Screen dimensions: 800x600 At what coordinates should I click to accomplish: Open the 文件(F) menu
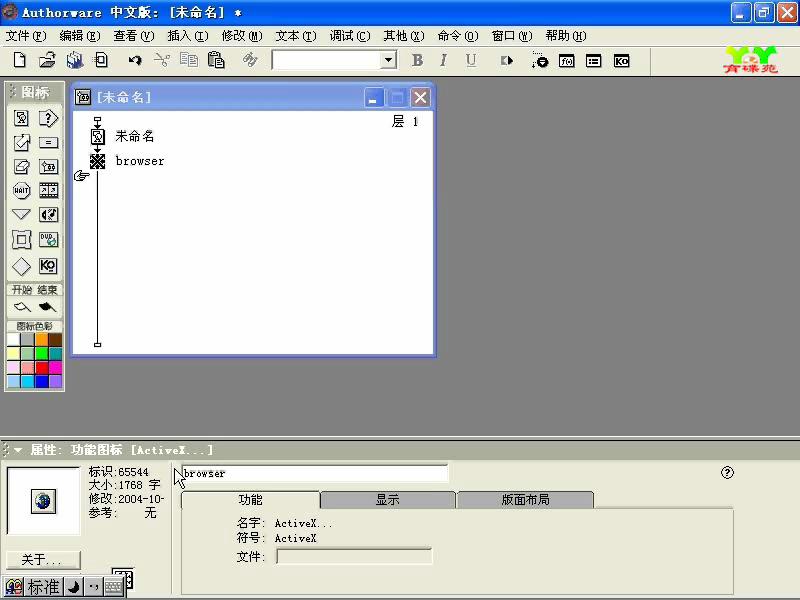click(x=26, y=36)
